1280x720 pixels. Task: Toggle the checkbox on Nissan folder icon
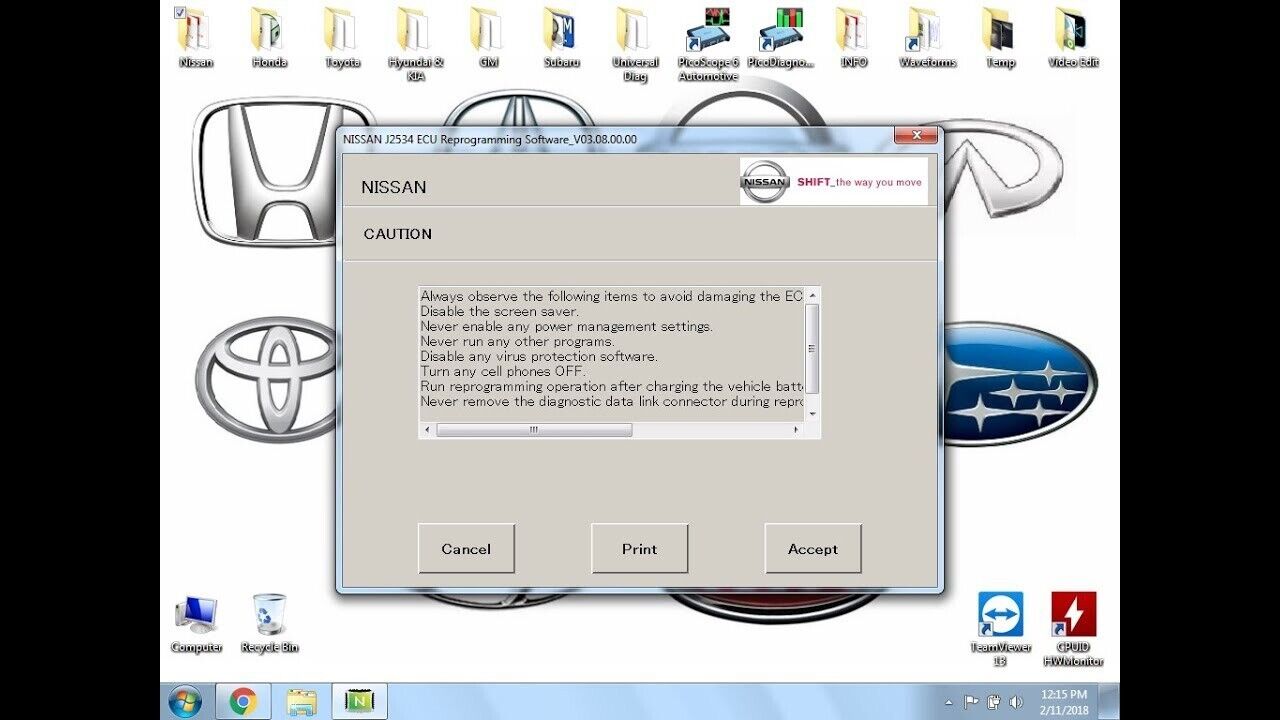179,12
